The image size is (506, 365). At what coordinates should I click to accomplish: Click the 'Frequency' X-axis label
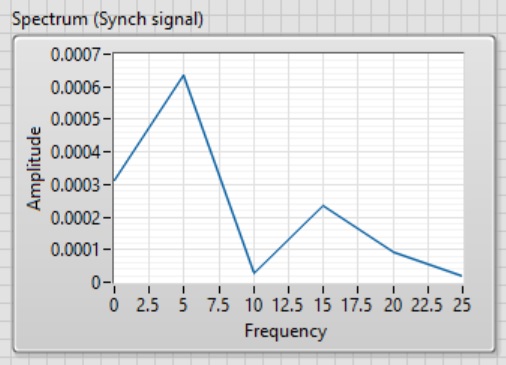(286, 331)
